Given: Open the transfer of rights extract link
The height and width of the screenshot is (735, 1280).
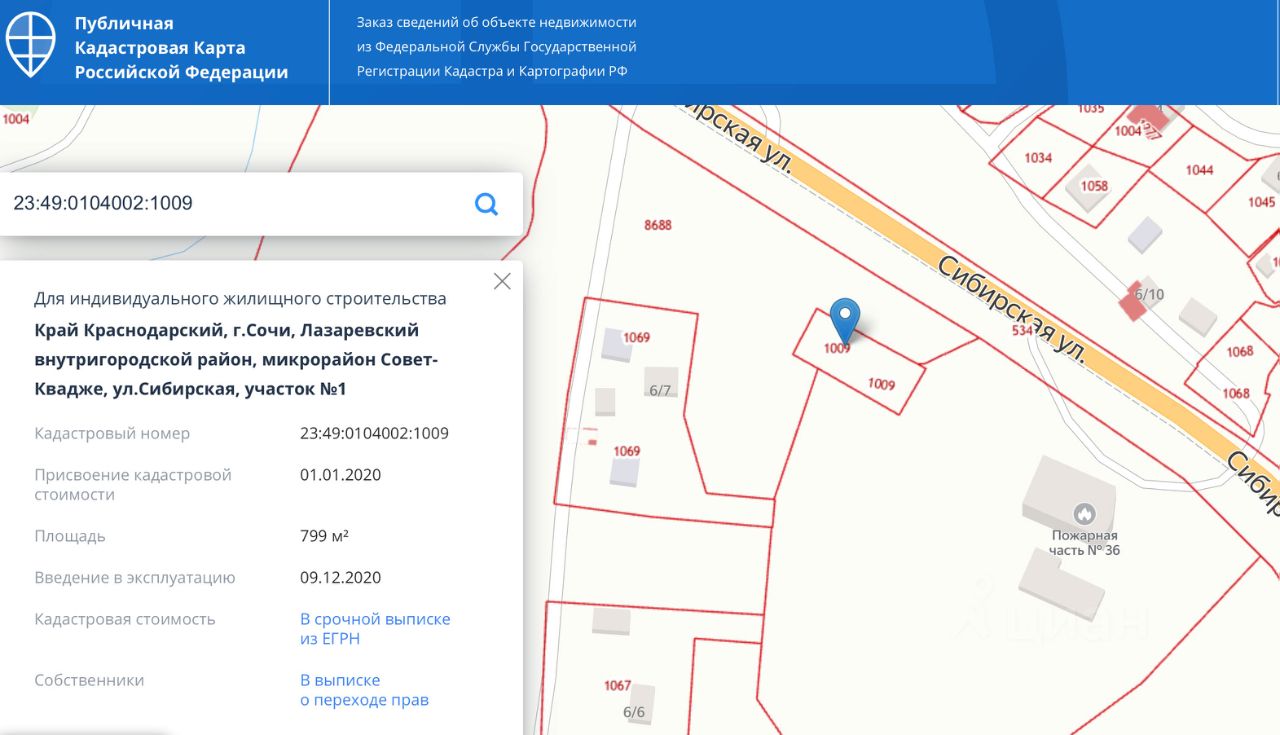Looking at the screenshot, I should coord(364,690).
